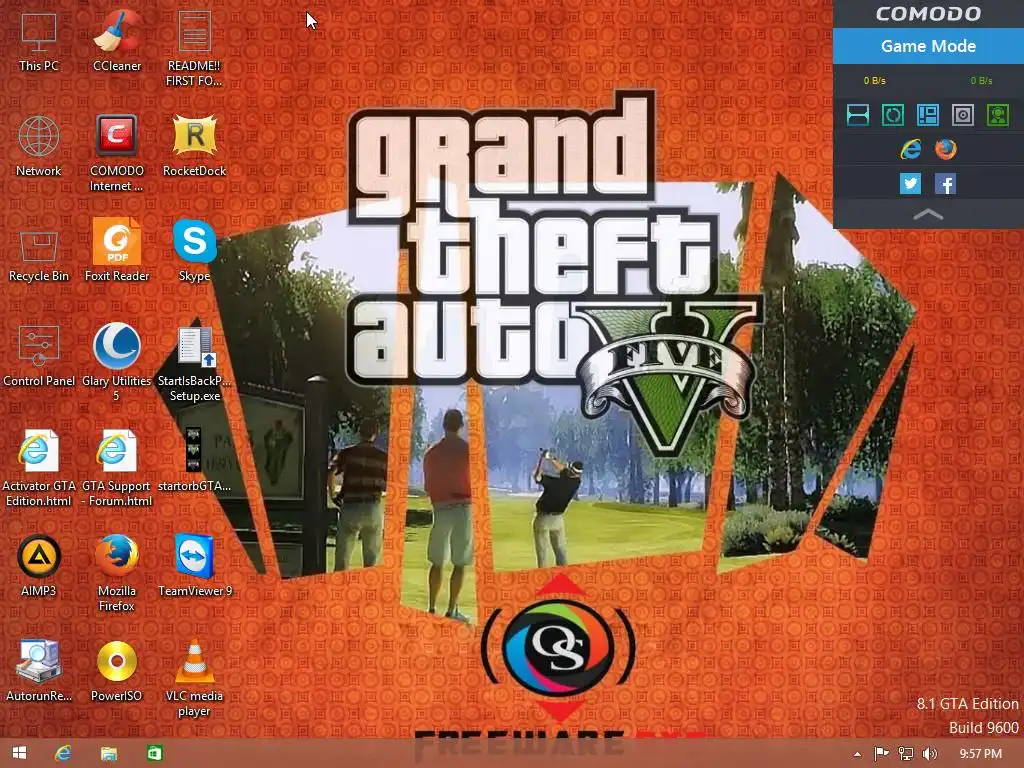
Task: Open Foxit Reader shortcut
Action: coord(116,251)
